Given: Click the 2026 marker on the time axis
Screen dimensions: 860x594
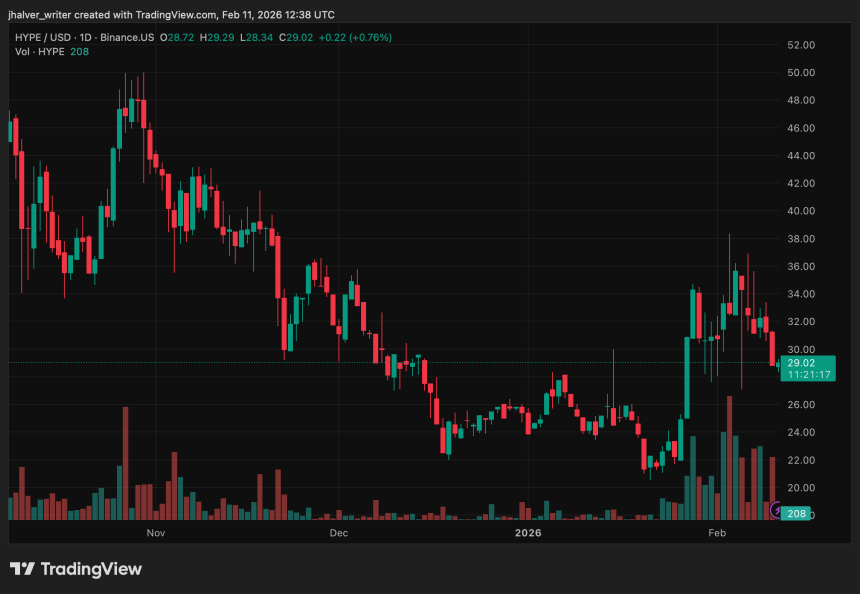Looking at the screenshot, I should click(x=528, y=533).
